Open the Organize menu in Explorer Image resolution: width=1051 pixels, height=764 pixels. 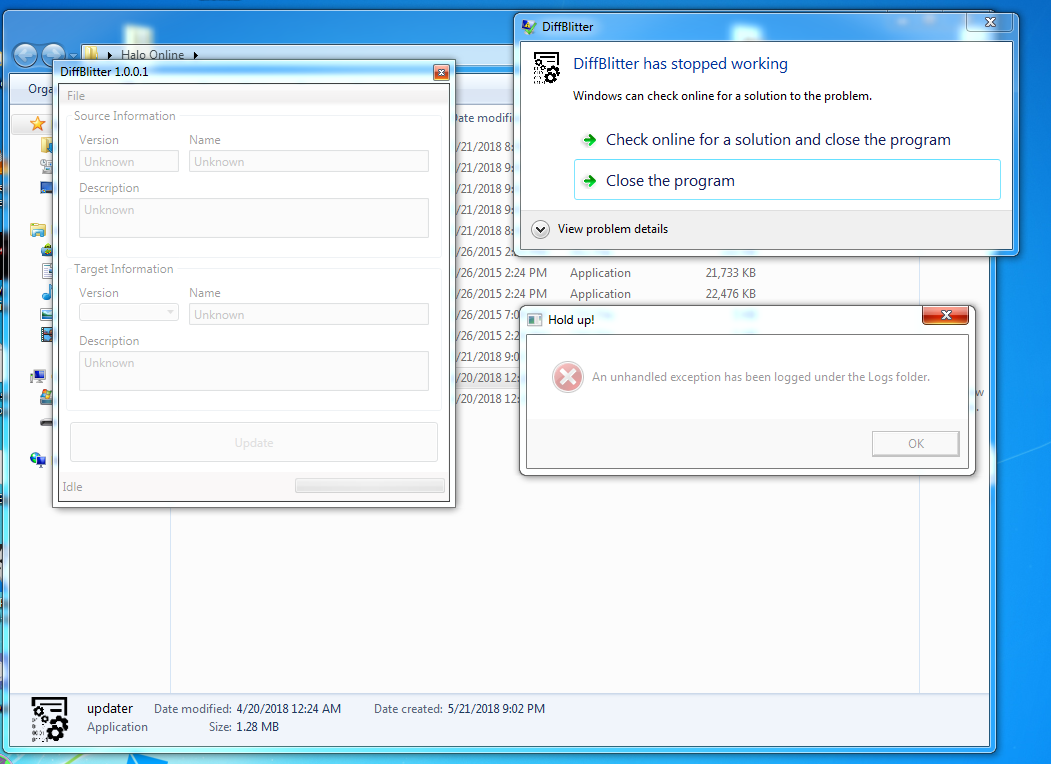(40, 88)
